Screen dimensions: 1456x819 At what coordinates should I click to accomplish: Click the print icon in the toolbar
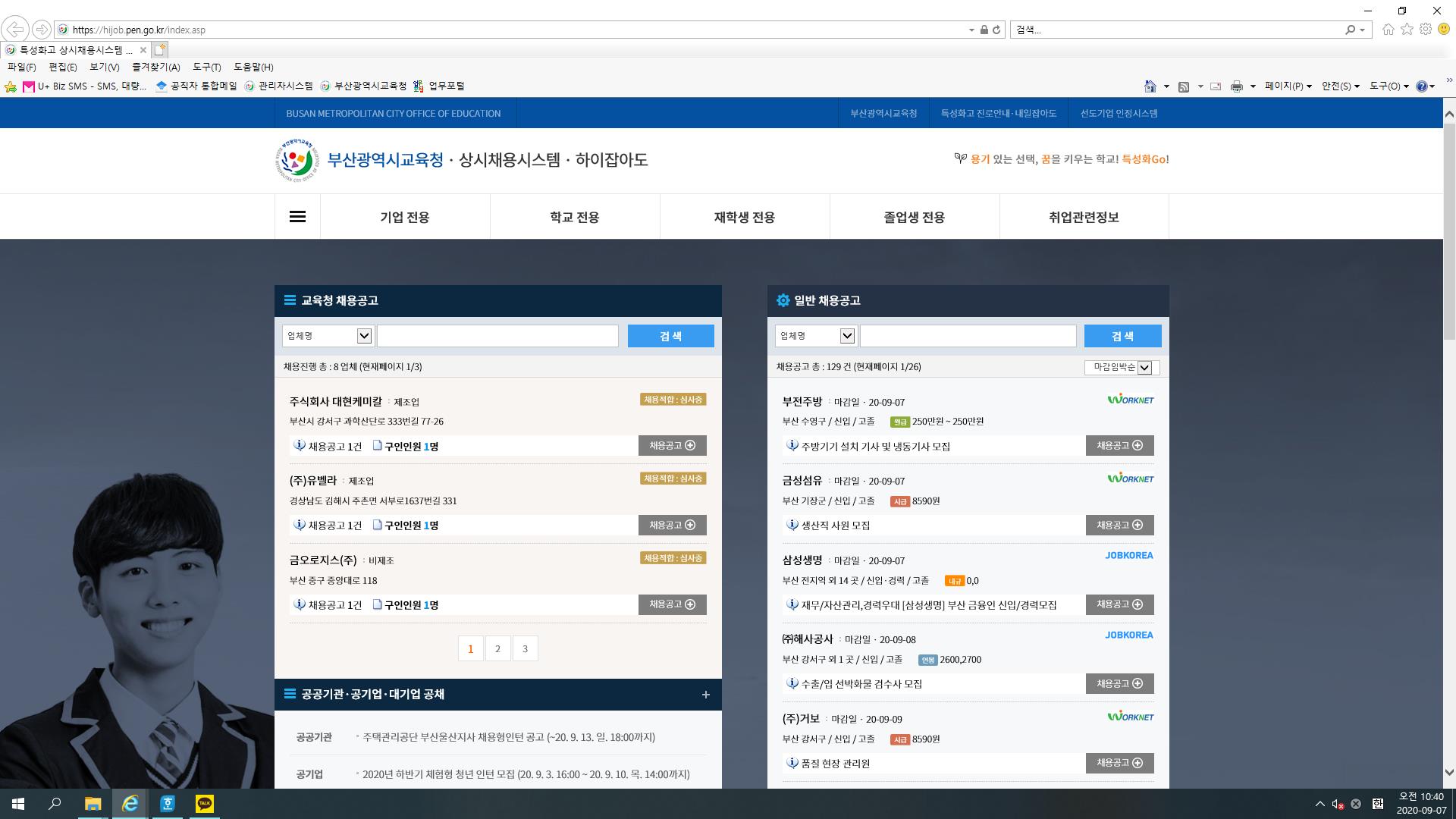point(1236,86)
